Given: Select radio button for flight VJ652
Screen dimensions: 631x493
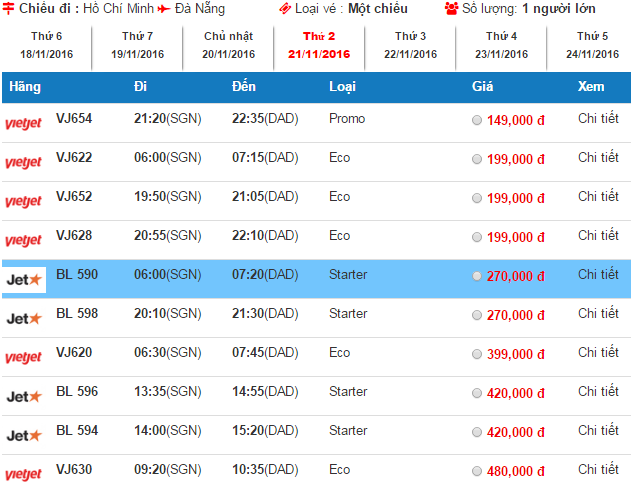Looking at the screenshot, I should (x=477, y=198).
